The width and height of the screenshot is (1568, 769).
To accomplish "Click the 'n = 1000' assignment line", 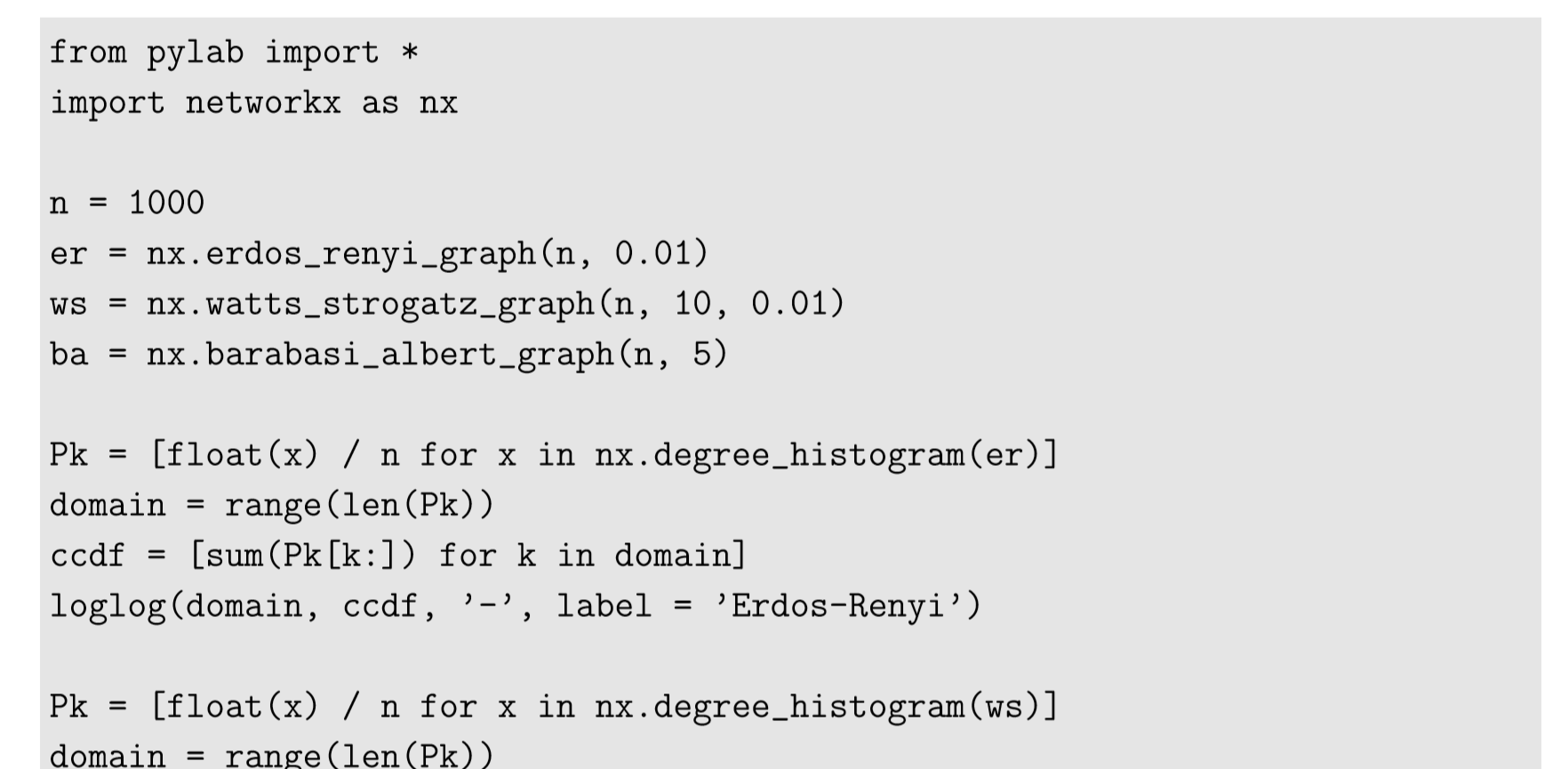I will [126, 204].
